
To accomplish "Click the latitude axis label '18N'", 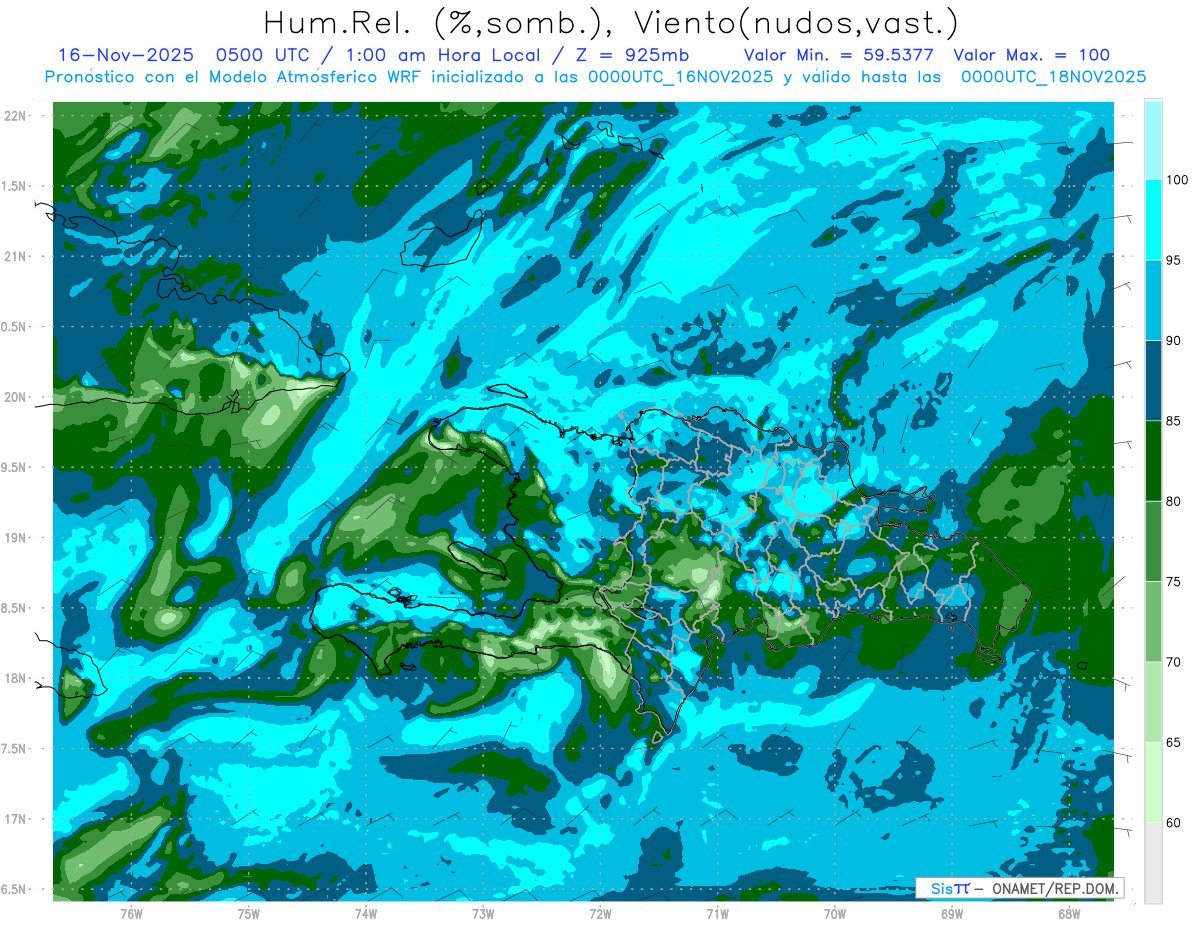I will (x=14, y=678).
